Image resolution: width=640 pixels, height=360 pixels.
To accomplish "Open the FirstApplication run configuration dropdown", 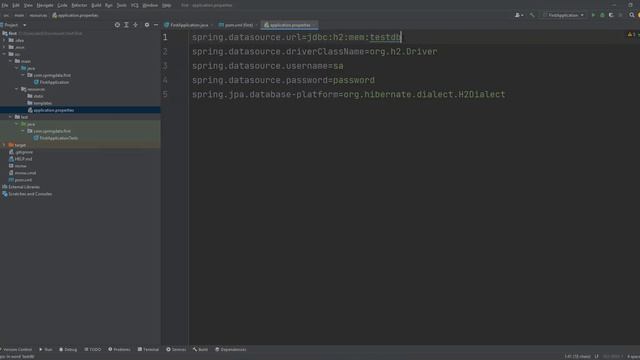I will [563, 15].
